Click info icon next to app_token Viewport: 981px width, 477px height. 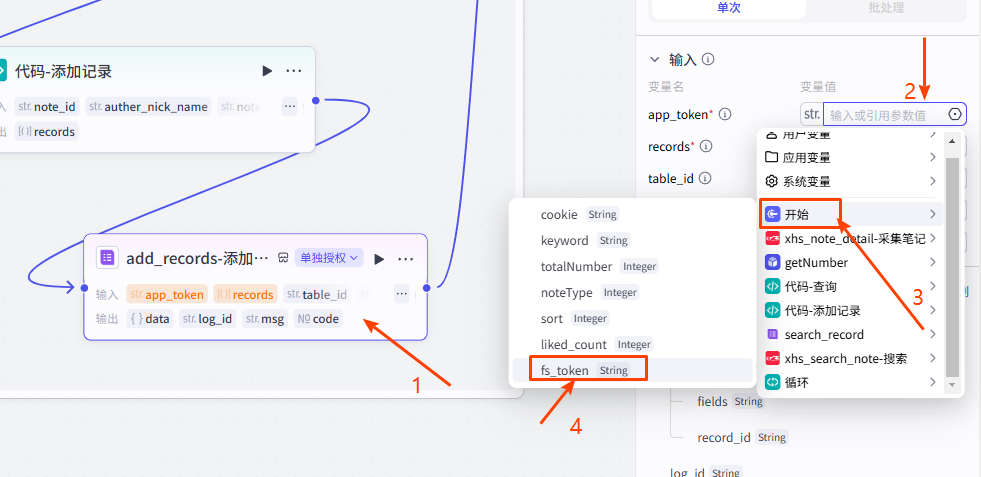tap(725, 115)
